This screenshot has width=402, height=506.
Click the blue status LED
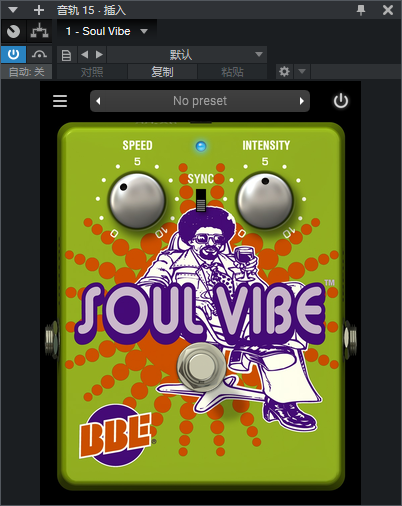201,146
